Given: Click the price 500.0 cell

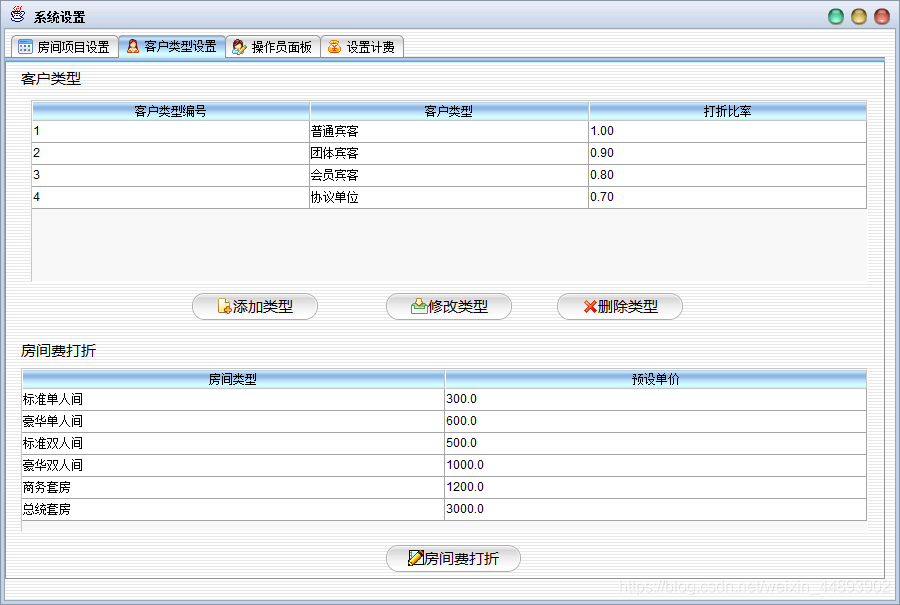Looking at the screenshot, I should [655, 443].
